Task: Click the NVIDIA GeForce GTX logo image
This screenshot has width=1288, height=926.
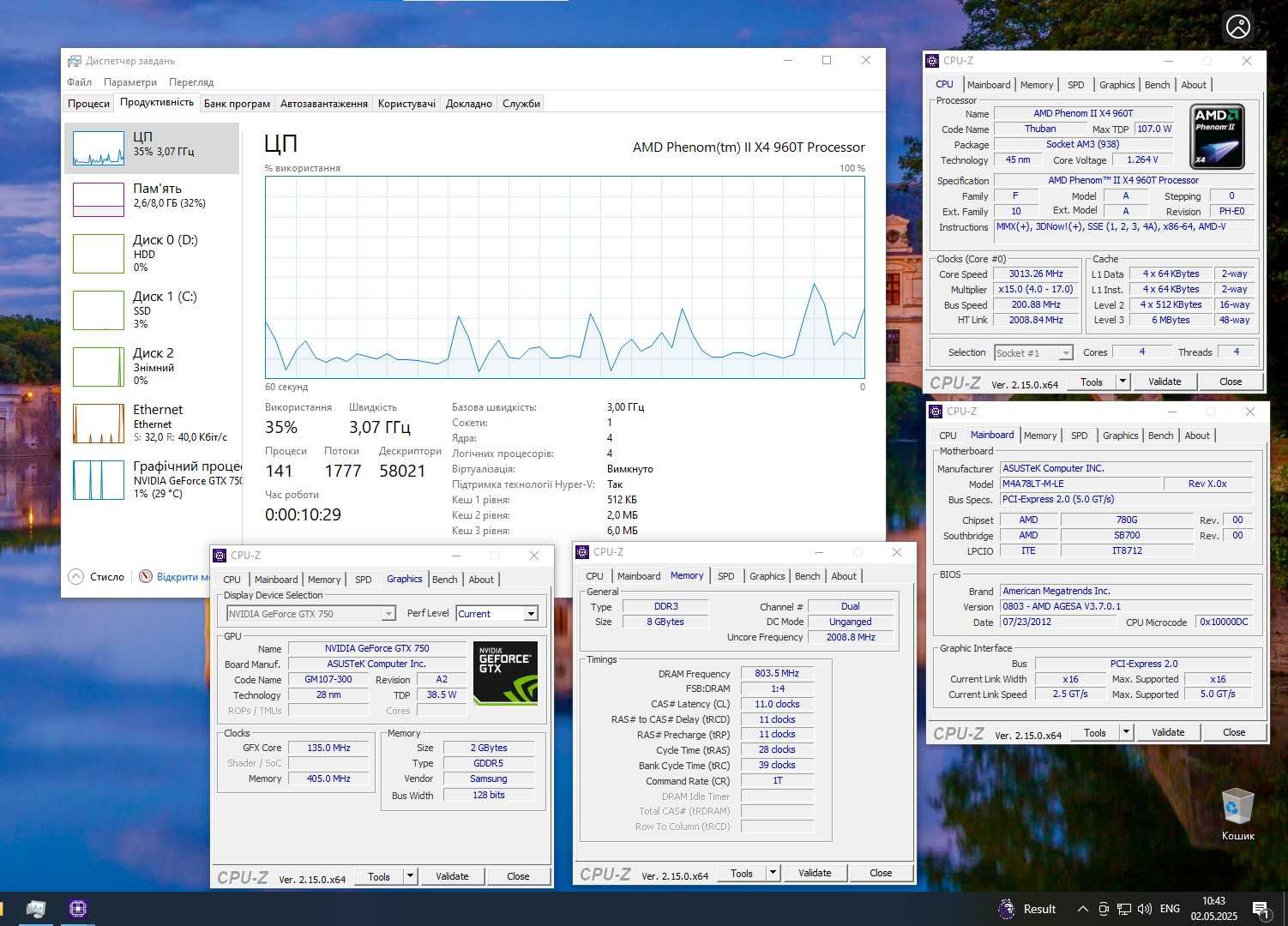Action: pos(505,673)
